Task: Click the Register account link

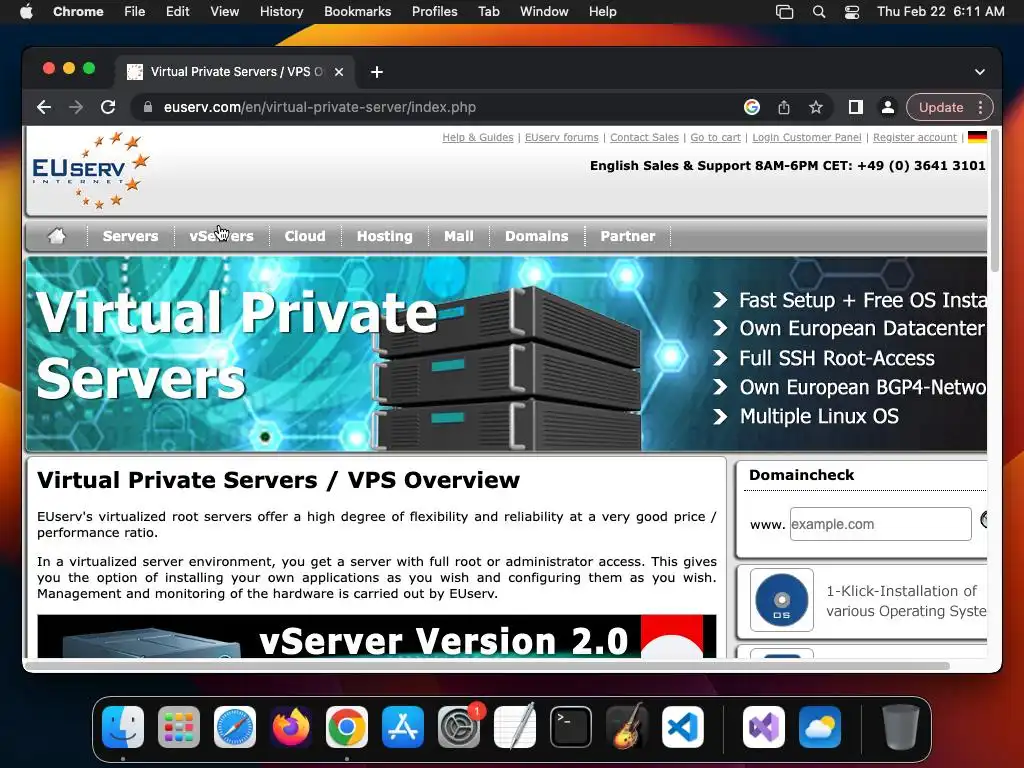Action: pos(915,137)
